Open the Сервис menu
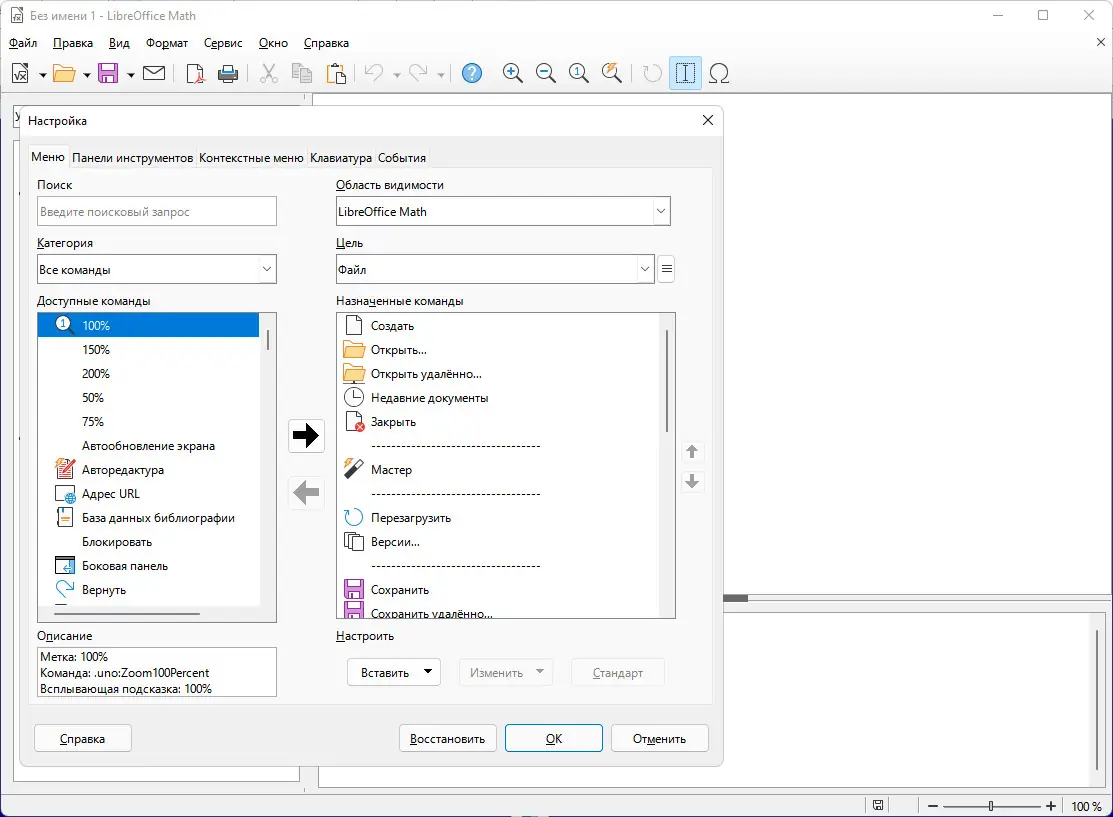The width and height of the screenshot is (1113, 817). [x=222, y=43]
